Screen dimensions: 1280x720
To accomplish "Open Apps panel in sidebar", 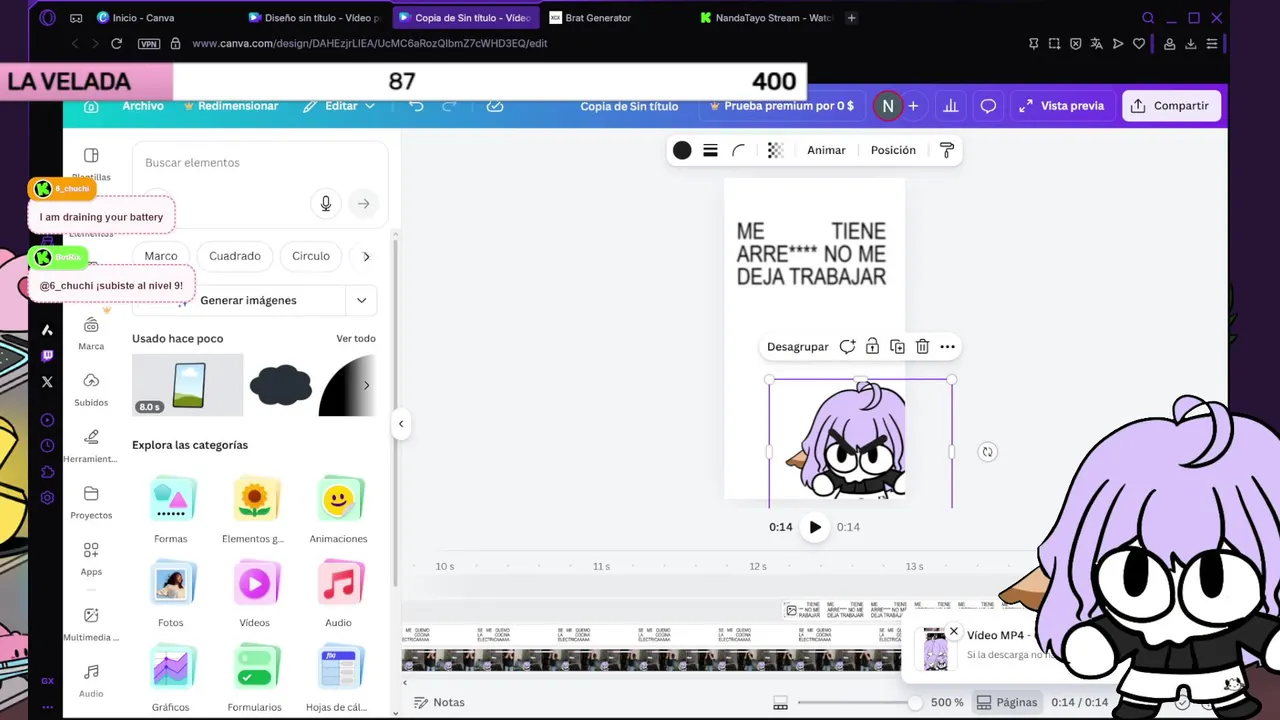I will (x=91, y=558).
